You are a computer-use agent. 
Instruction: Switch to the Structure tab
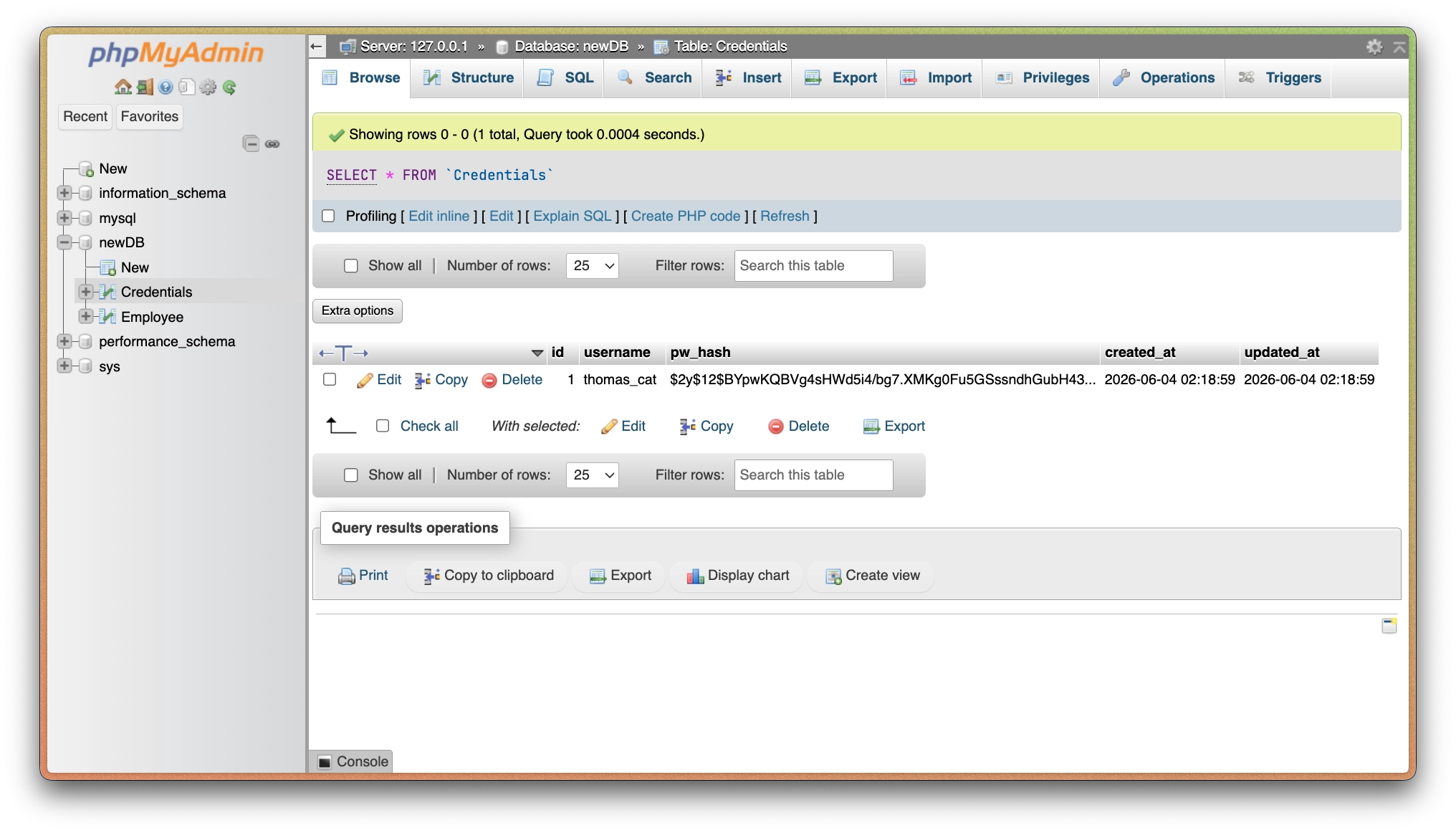click(469, 77)
